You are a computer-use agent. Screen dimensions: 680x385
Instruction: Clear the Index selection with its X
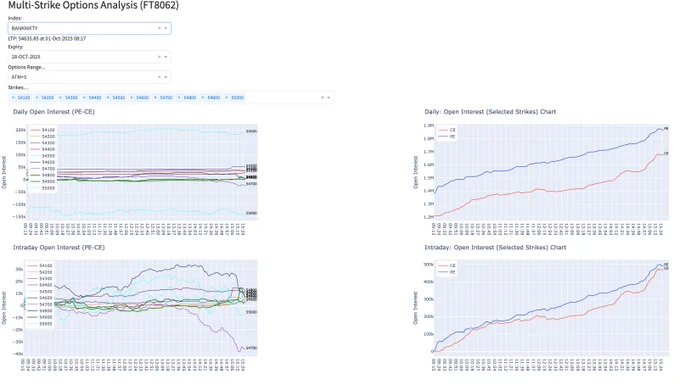point(159,28)
